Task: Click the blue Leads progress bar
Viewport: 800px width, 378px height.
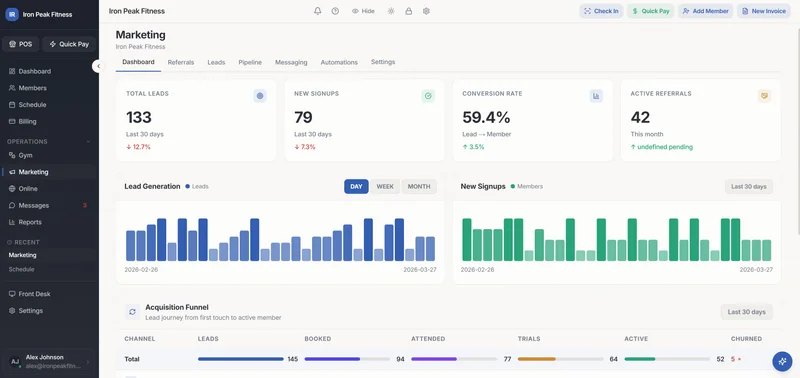Action: pos(240,359)
